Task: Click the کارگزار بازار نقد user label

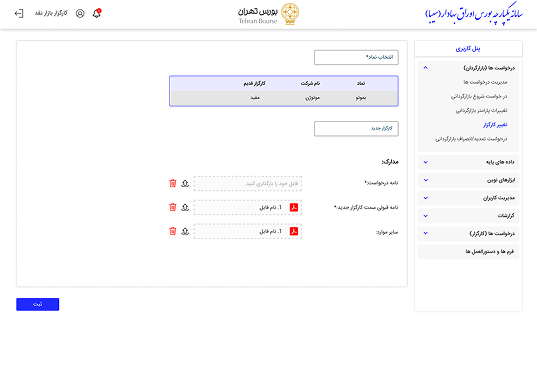Action: (51, 13)
